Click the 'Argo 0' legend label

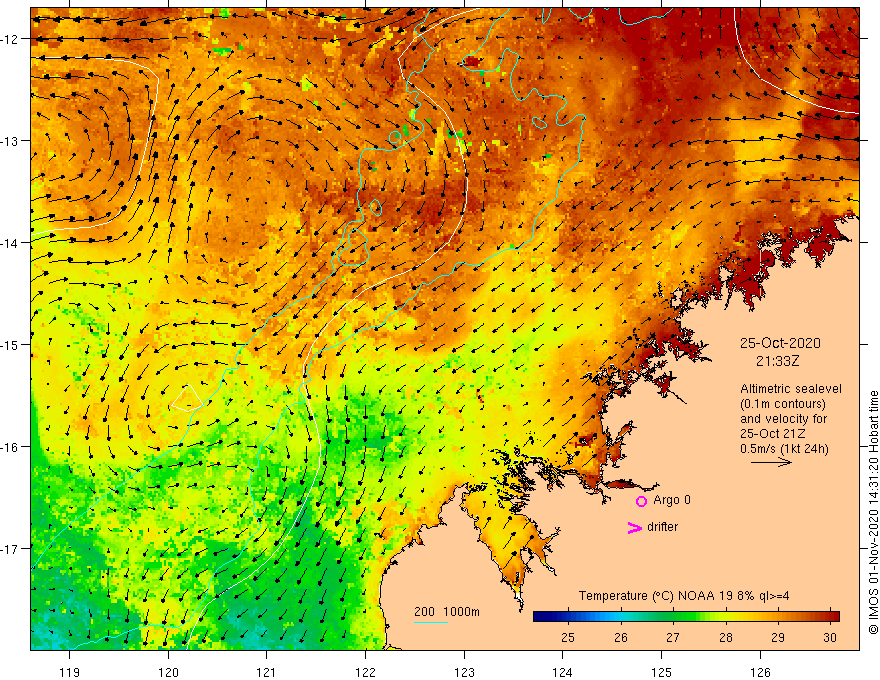[x=672, y=500]
